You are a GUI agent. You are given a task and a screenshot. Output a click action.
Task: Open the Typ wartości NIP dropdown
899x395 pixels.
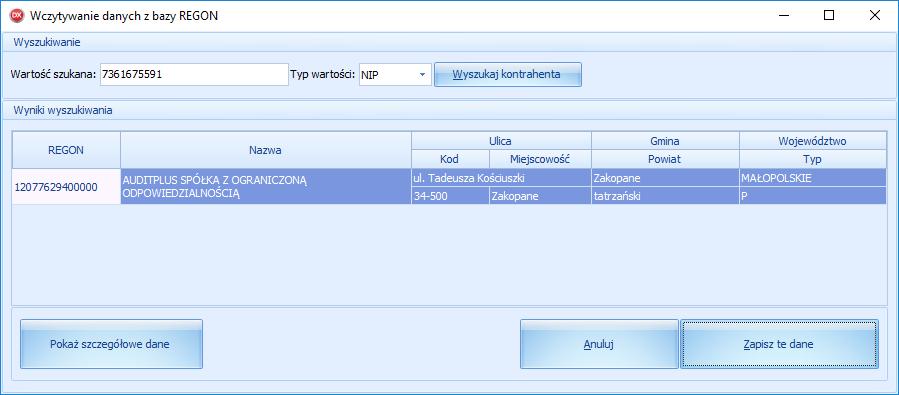coord(395,75)
